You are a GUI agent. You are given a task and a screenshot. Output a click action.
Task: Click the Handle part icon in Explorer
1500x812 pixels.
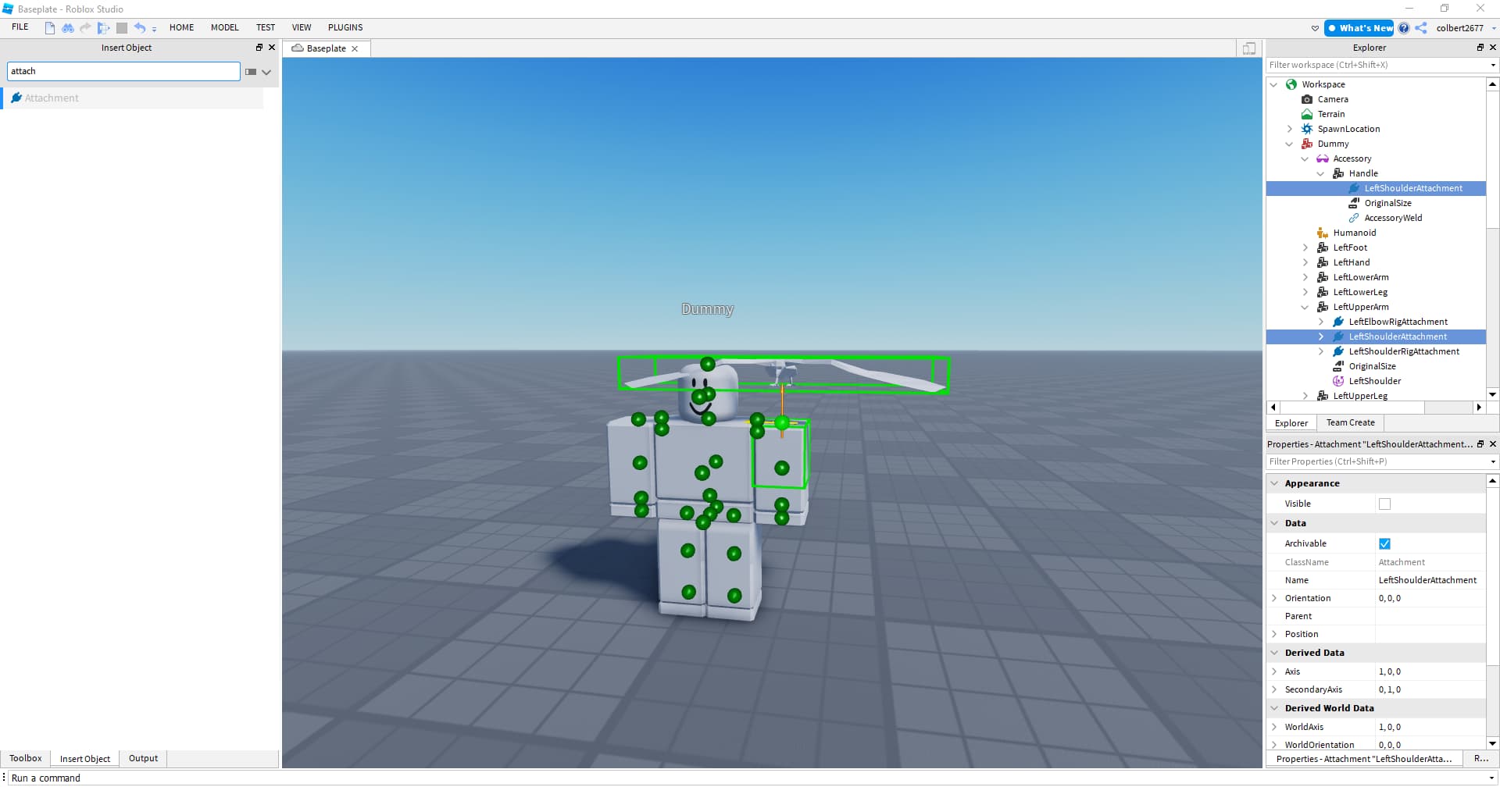(1338, 173)
